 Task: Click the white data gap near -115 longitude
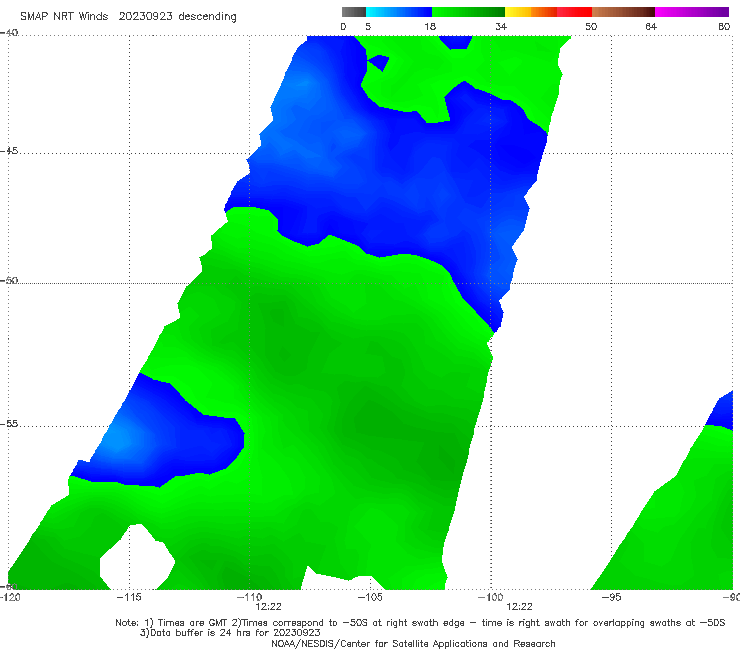pyautogui.click(x=137, y=558)
